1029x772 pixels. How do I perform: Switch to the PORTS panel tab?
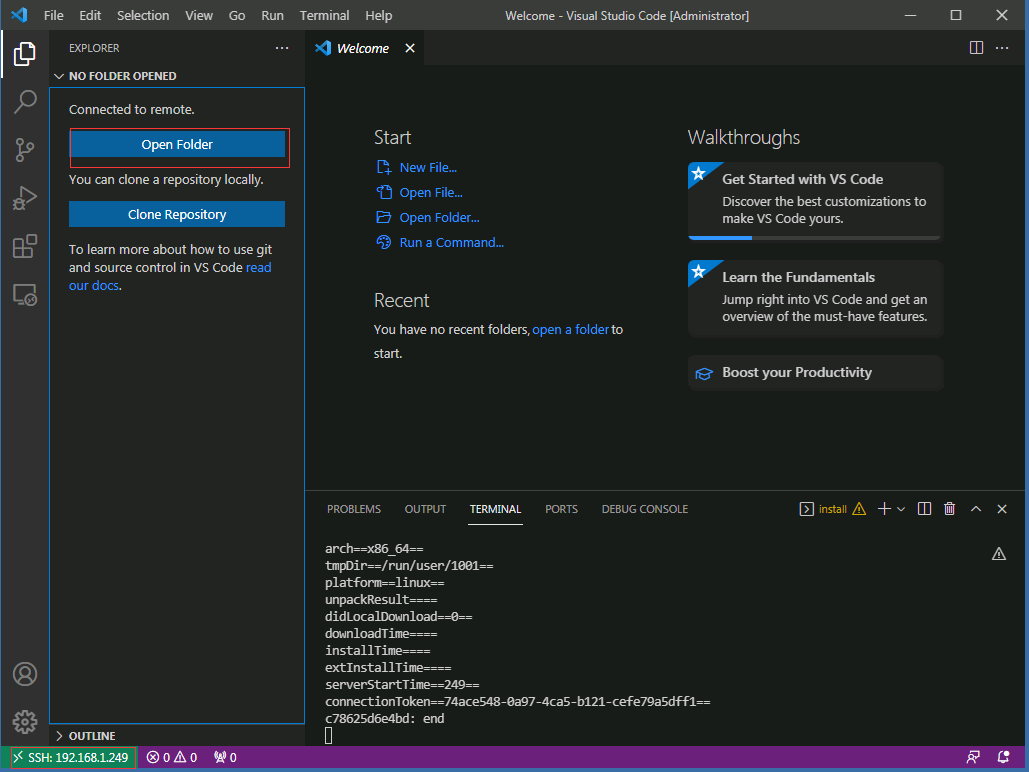click(x=561, y=509)
